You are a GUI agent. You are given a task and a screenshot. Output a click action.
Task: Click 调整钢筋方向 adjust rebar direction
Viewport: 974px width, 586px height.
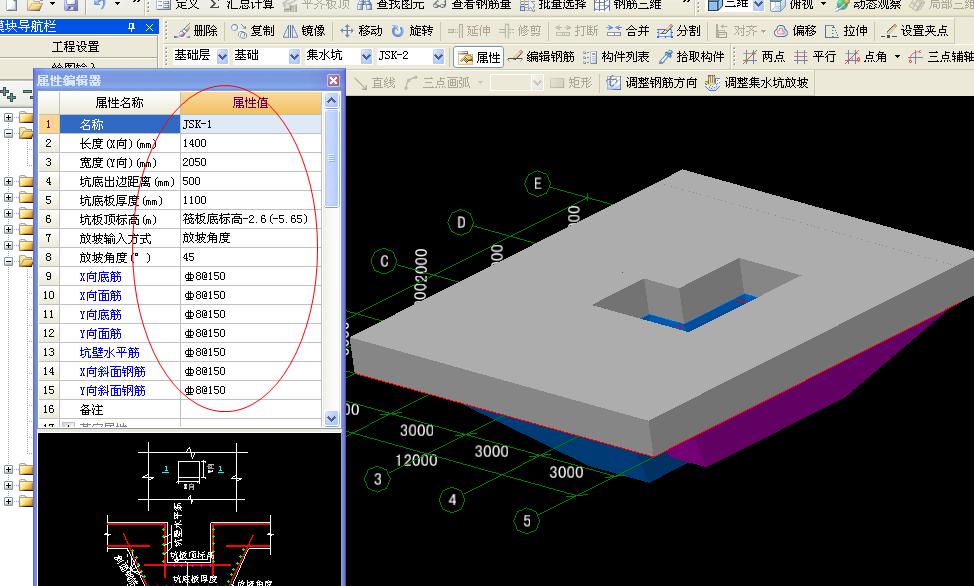[652, 83]
